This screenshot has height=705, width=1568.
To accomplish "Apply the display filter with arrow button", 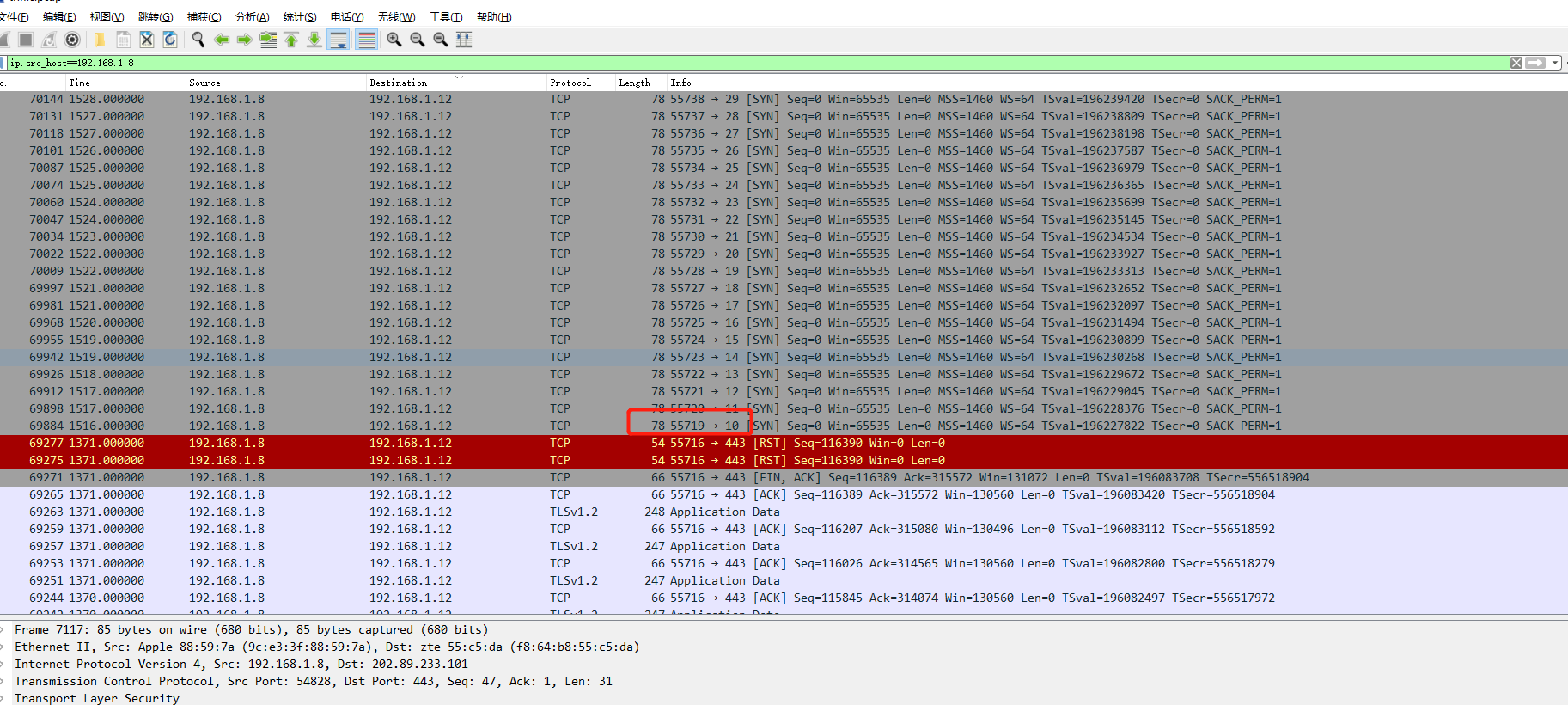I will [x=1535, y=63].
